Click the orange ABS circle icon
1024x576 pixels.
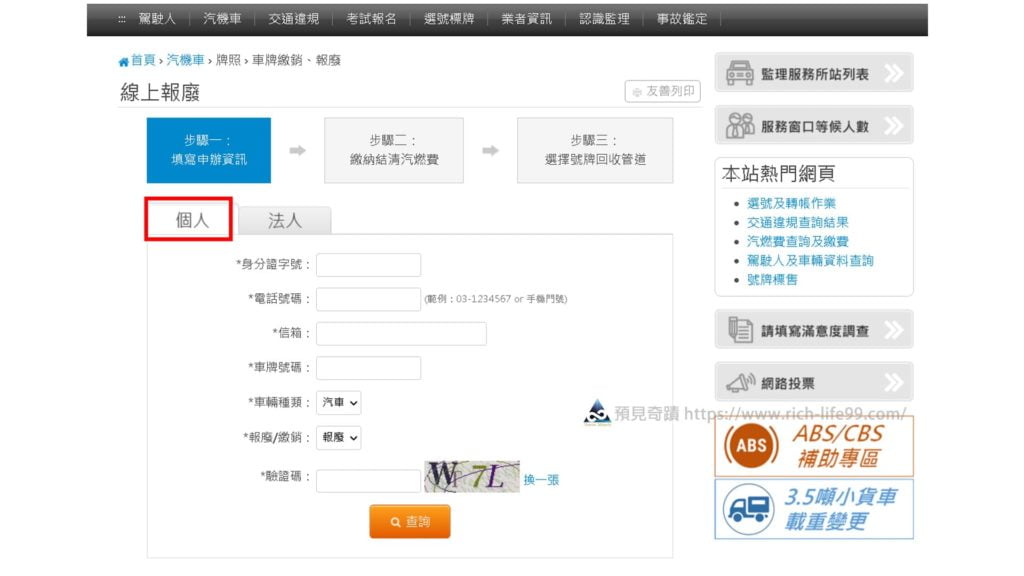750,446
